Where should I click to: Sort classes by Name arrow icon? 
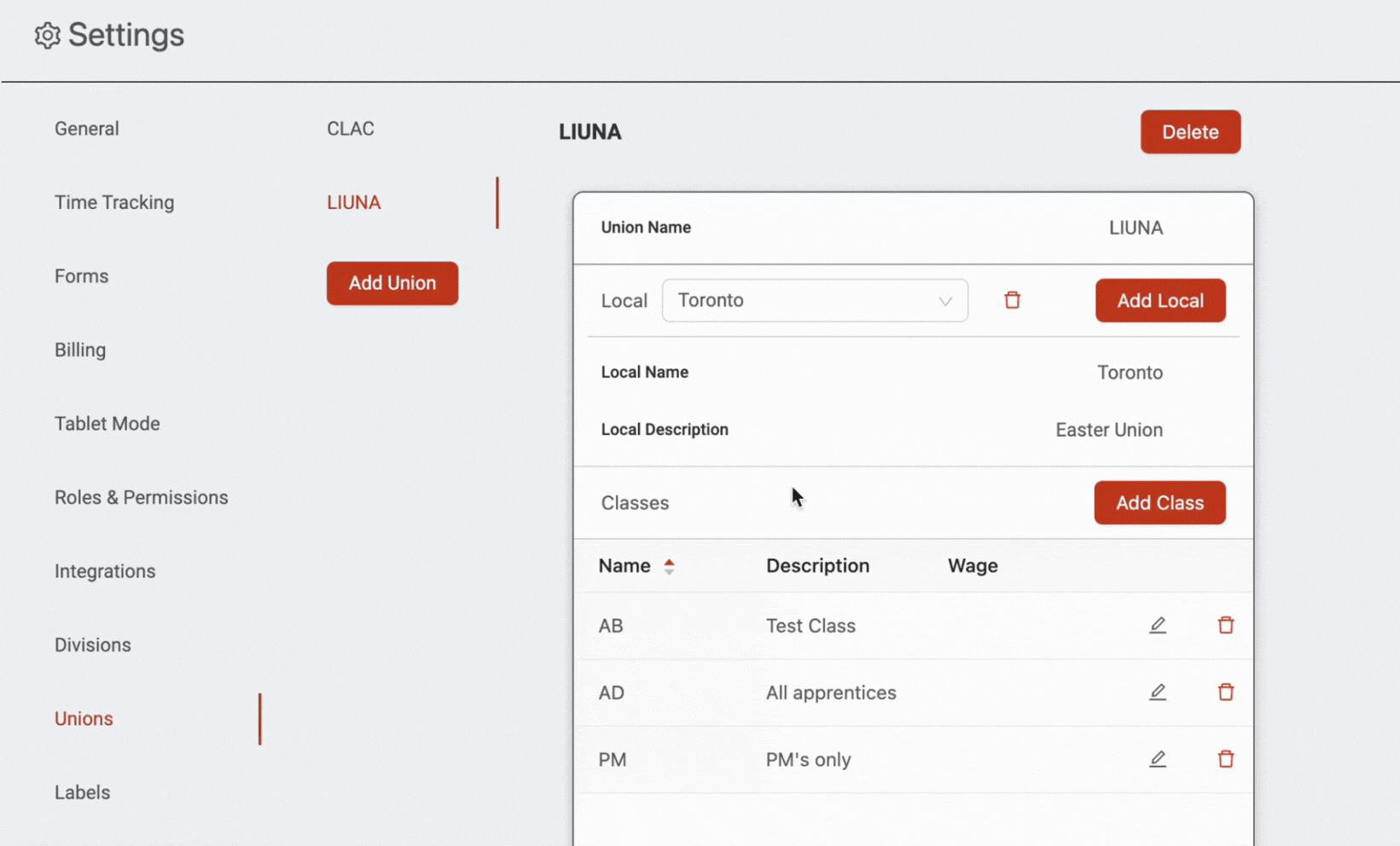669,566
